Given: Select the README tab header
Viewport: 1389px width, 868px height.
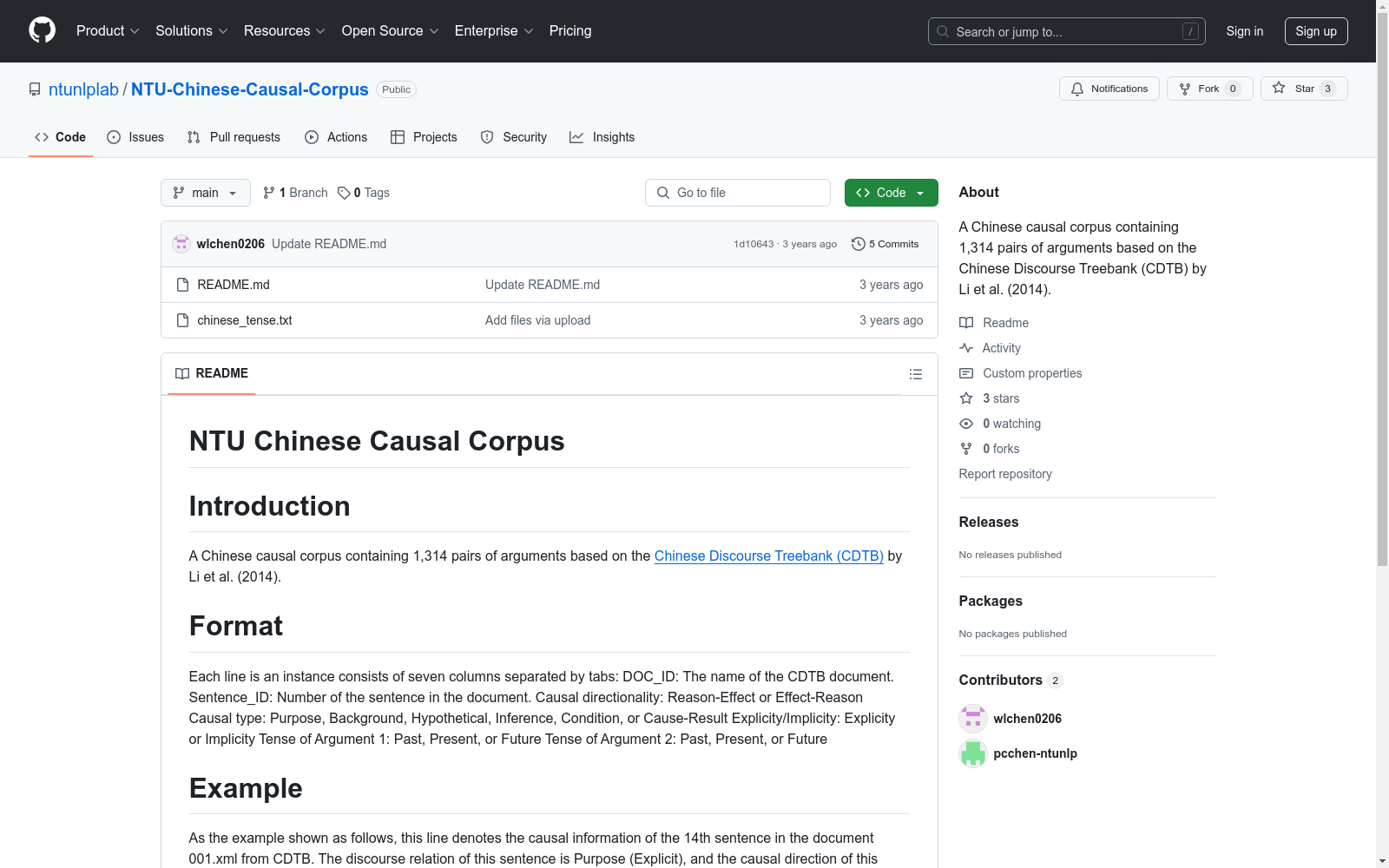Looking at the screenshot, I should (212, 373).
